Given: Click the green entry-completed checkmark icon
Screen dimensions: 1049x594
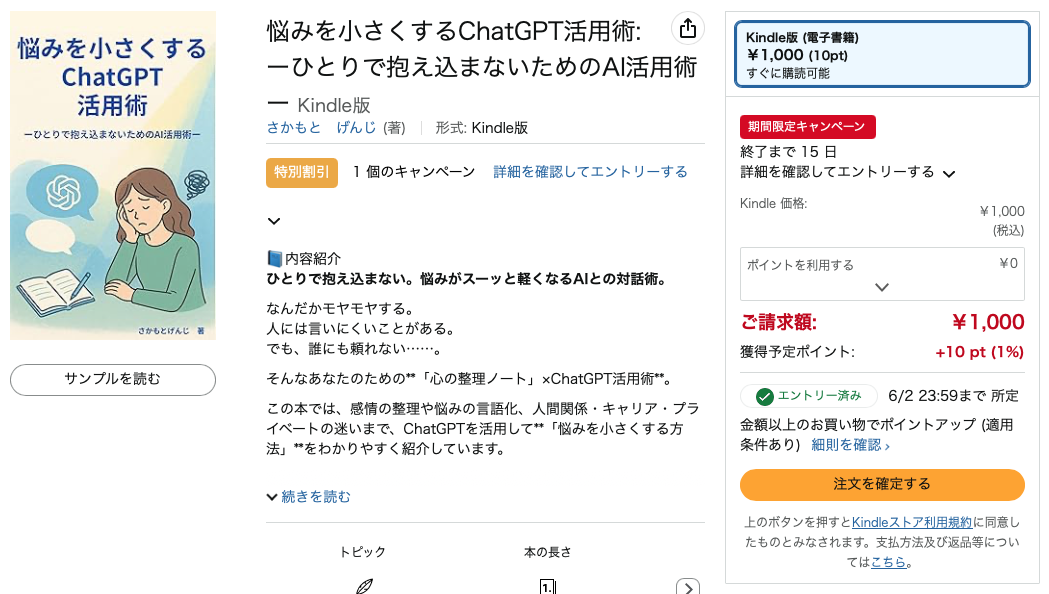Looking at the screenshot, I should (x=765, y=397).
